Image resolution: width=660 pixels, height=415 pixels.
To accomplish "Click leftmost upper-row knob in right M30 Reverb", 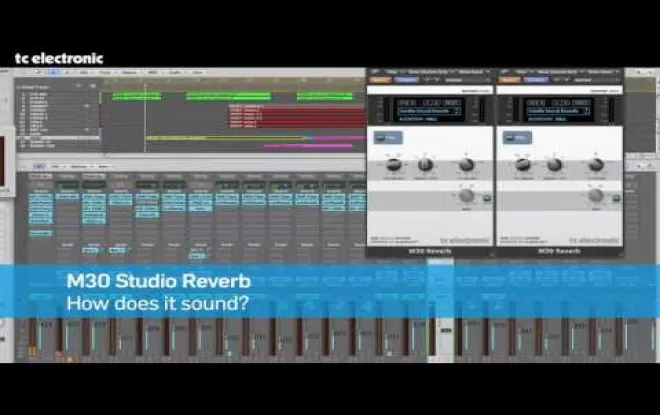I will 523,164.
